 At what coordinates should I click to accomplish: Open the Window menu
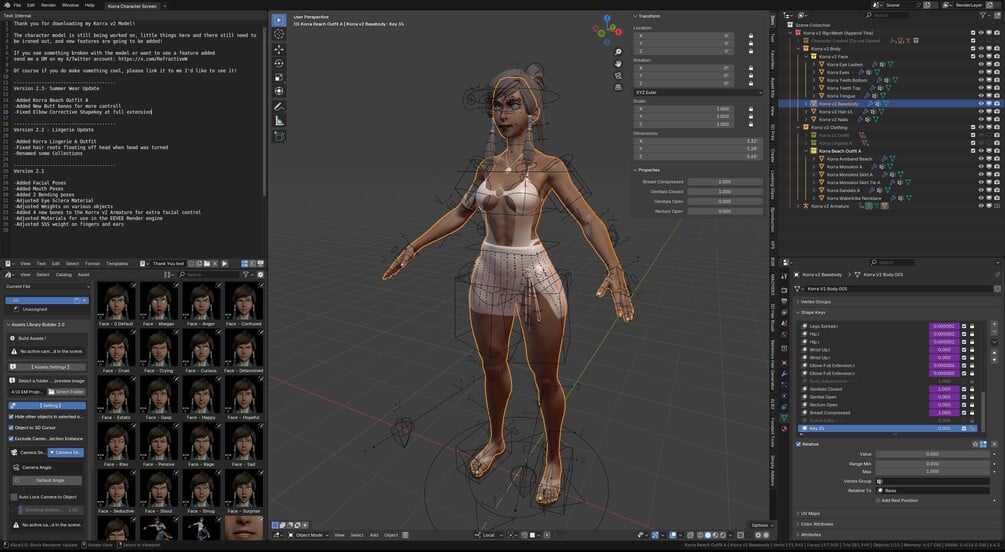pyautogui.click(x=71, y=5)
